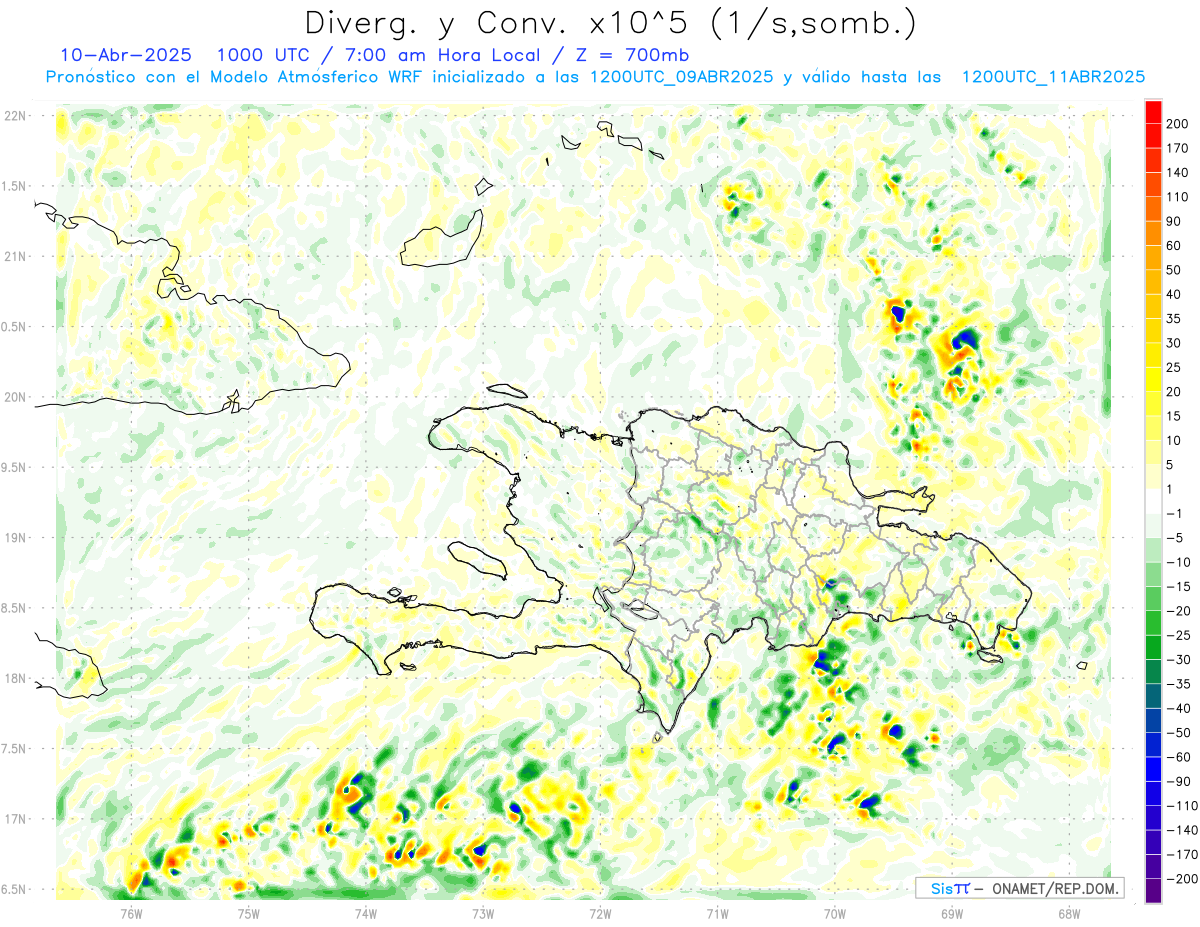Click the '50' colorbar value
The height and width of the screenshot is (927, 1200).
(1174, 270)
